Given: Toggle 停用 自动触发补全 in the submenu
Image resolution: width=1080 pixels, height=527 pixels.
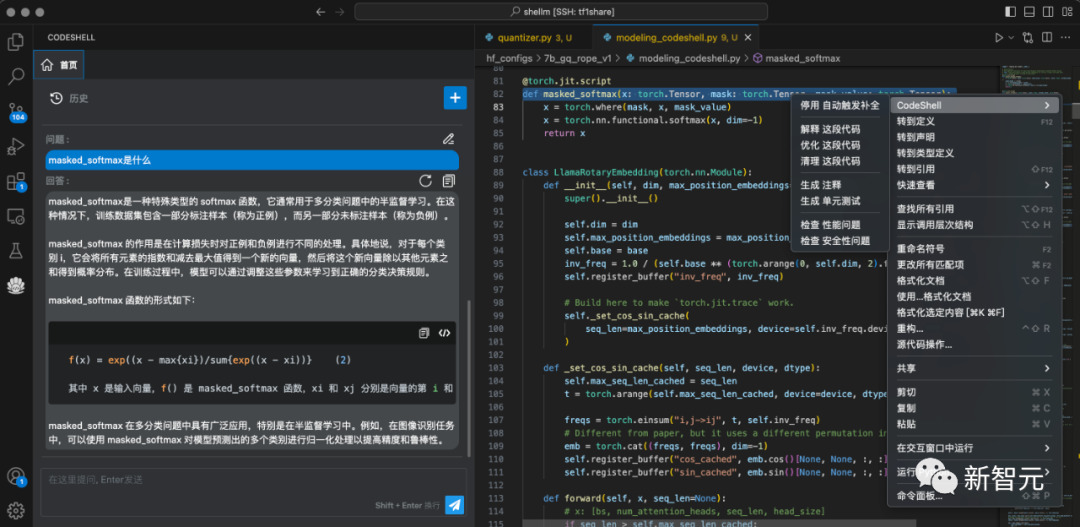Looking at the screenshot, I should pyautogui.click(x=839, y=105).
